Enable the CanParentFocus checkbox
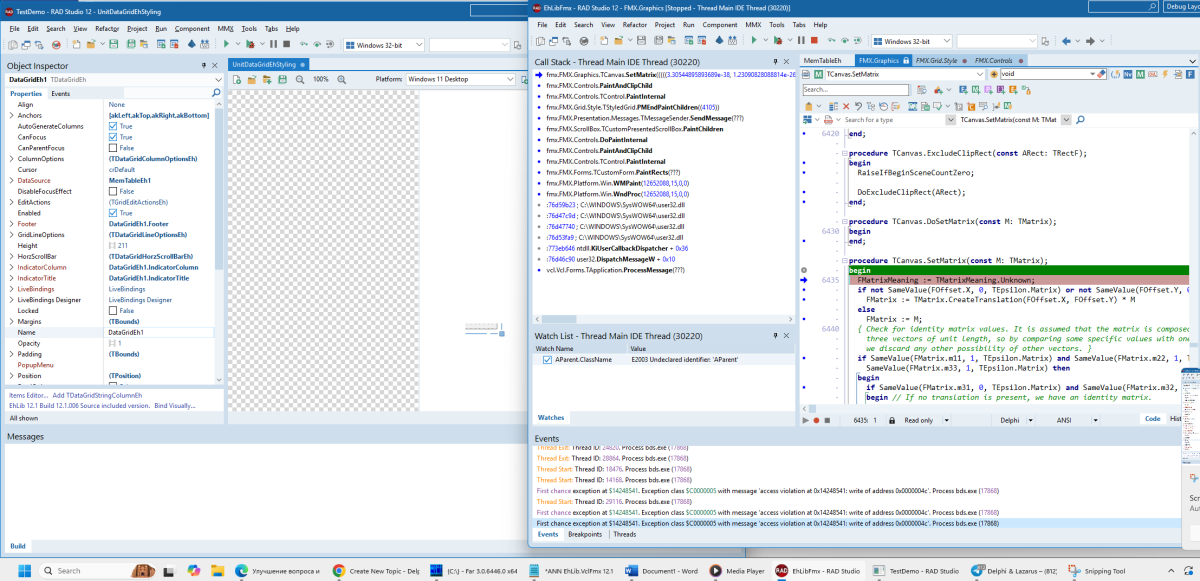Viewport: 1200px width, 581px height. click(x=113, y=148)
